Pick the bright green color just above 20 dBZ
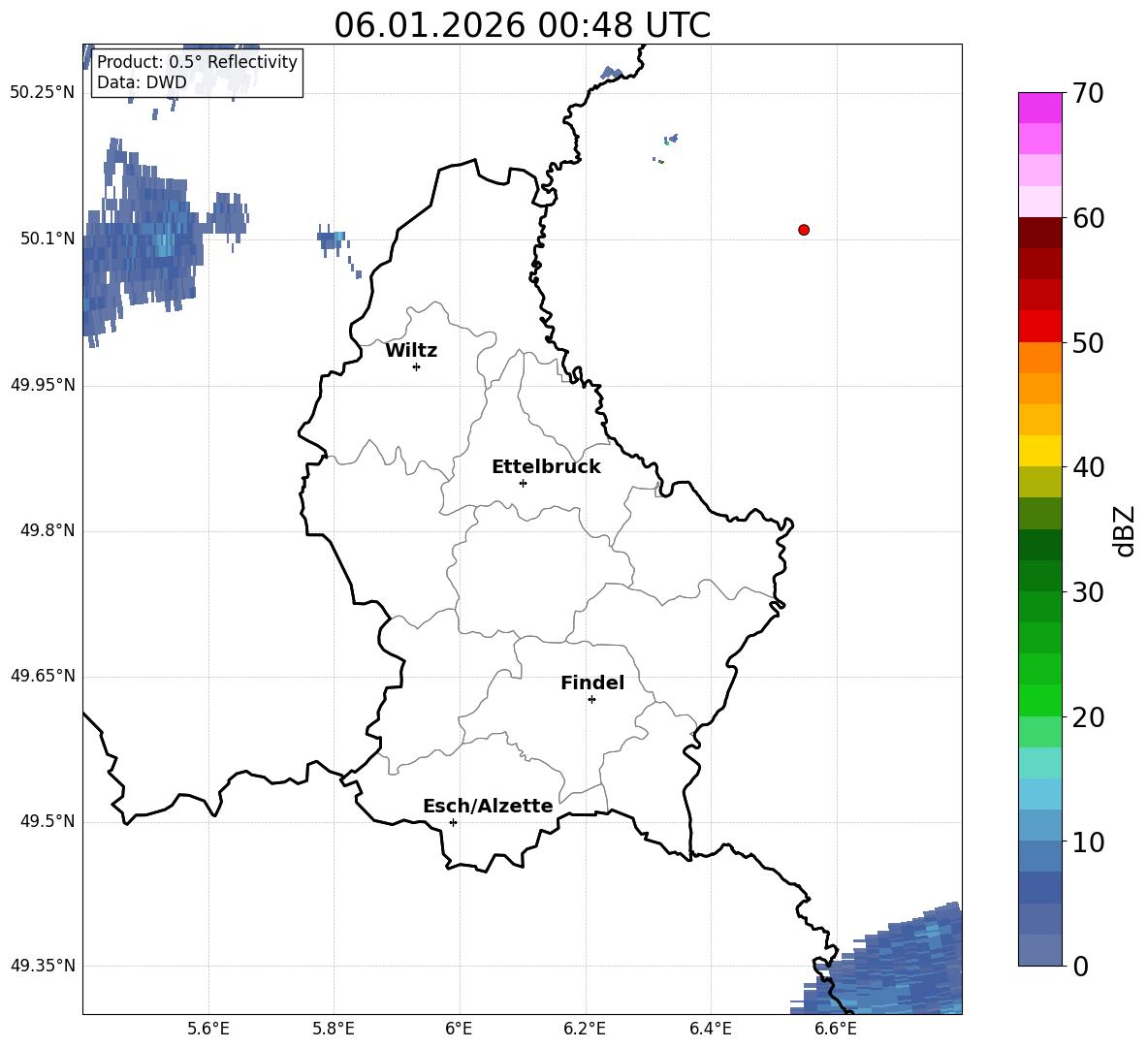 point(1039,700)
